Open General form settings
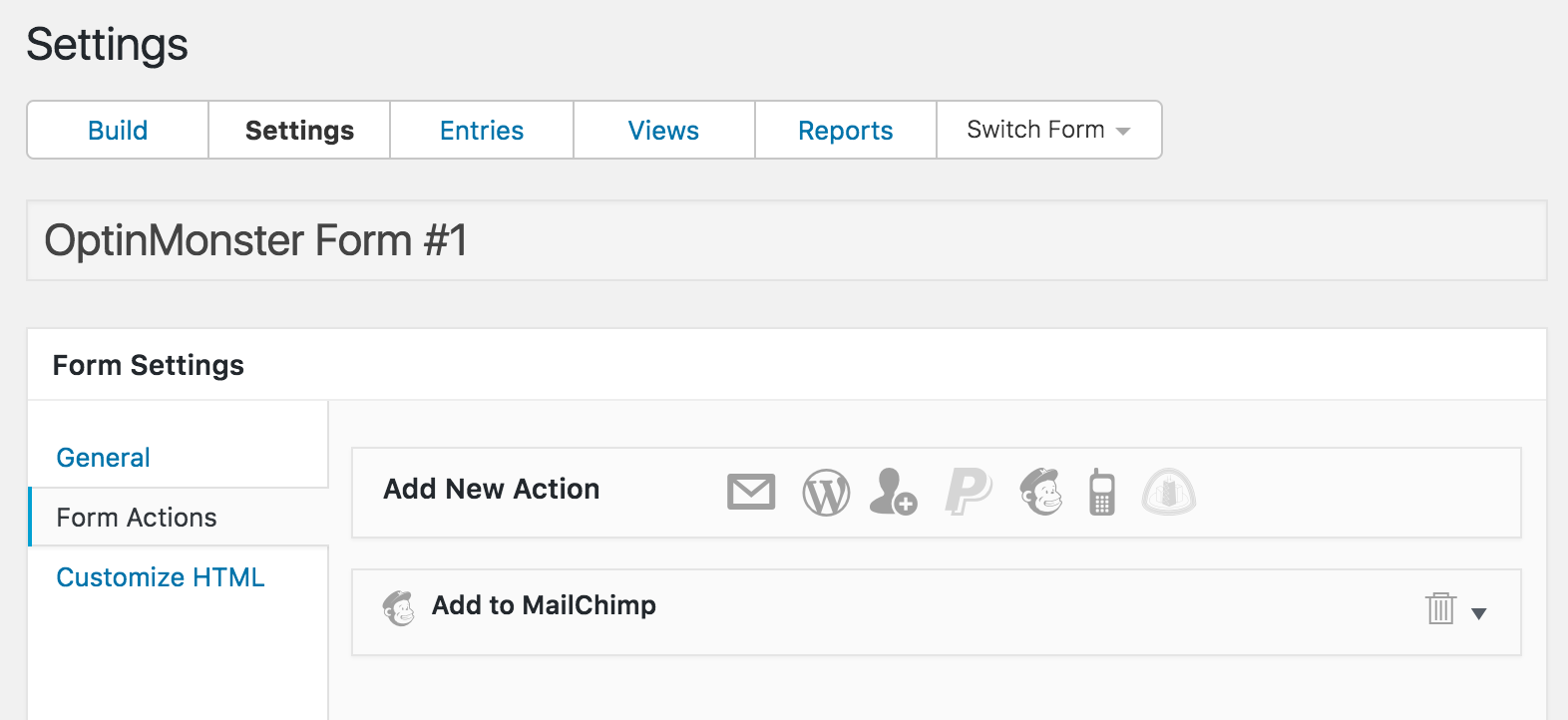The height and width of the screenshot is (720, 1568). (x=104, y=458)
